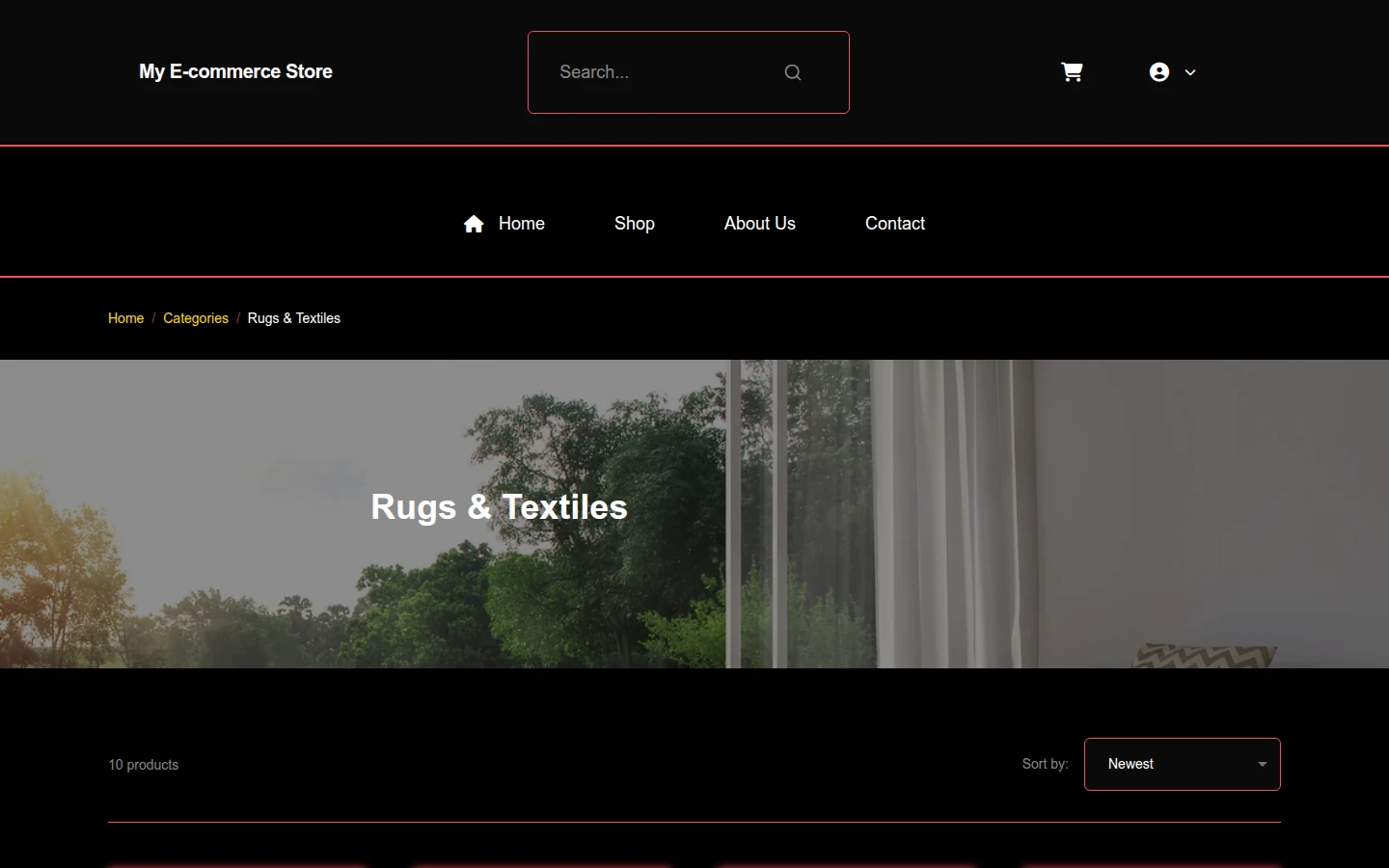Click the My E-commerce Store logo
The image size is (1389, 868).
pos(235,71)
